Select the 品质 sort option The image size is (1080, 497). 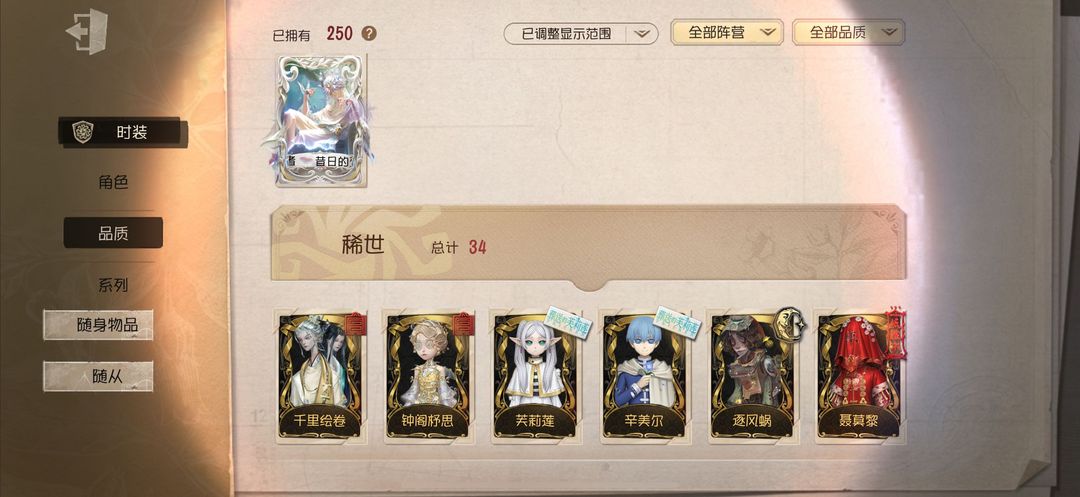click(x=113, y=233)
